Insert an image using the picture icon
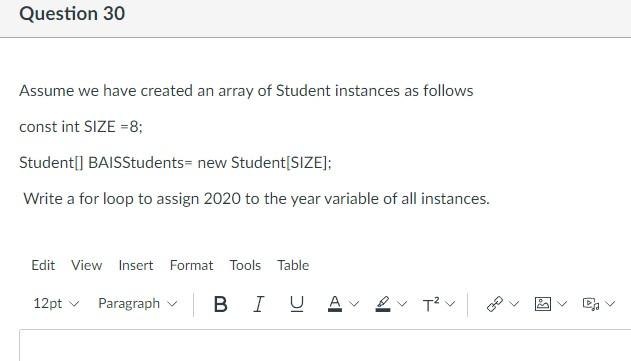 [x=542, y=304]
